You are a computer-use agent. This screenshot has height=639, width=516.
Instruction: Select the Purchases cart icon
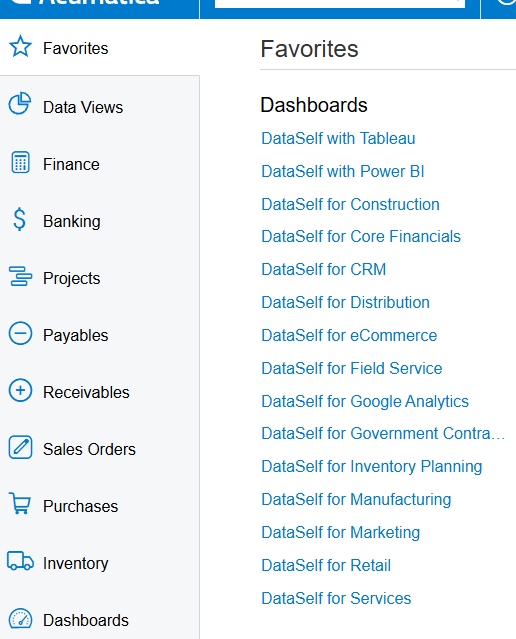(20, 504)
